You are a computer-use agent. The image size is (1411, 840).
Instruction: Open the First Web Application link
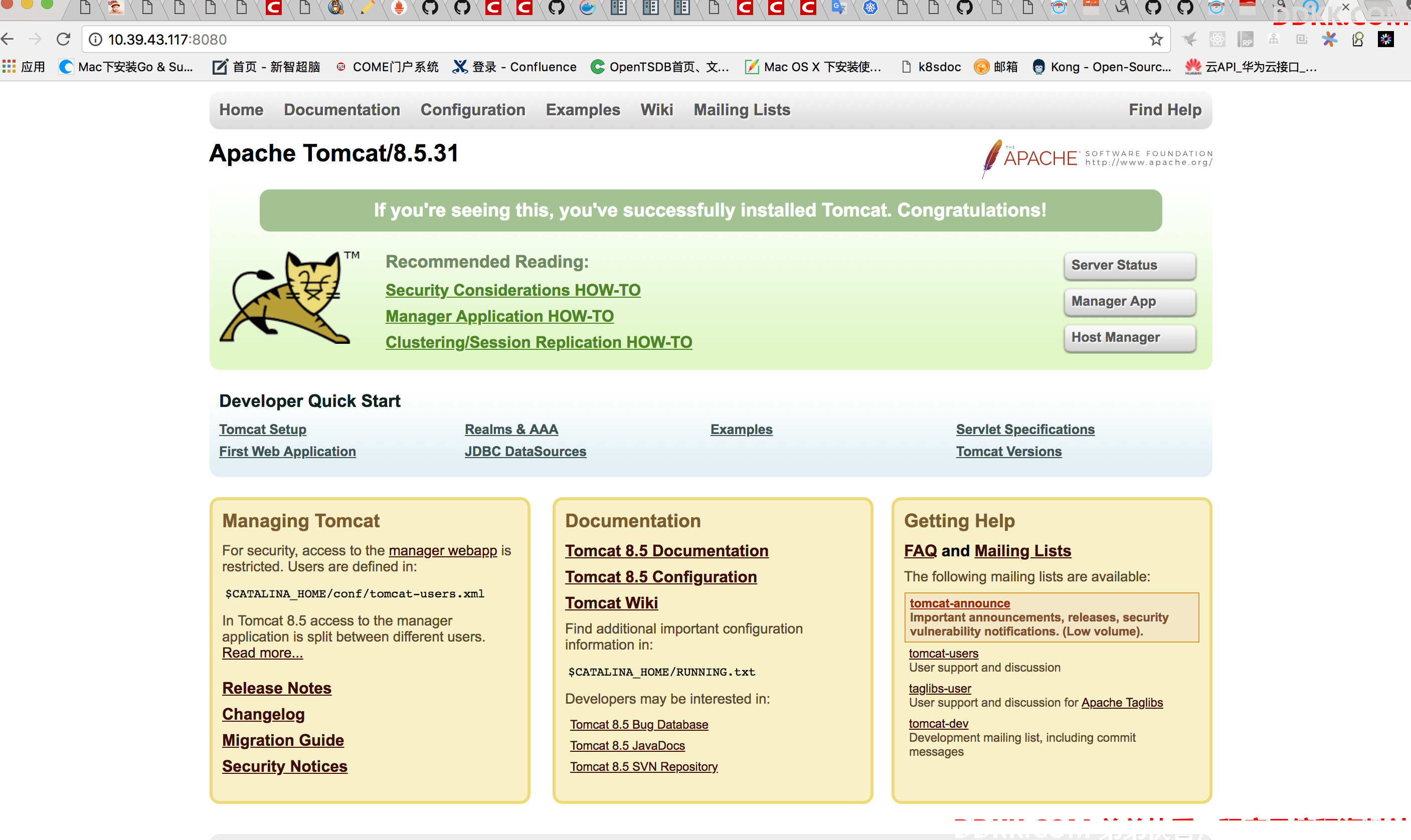click(288, 451)
